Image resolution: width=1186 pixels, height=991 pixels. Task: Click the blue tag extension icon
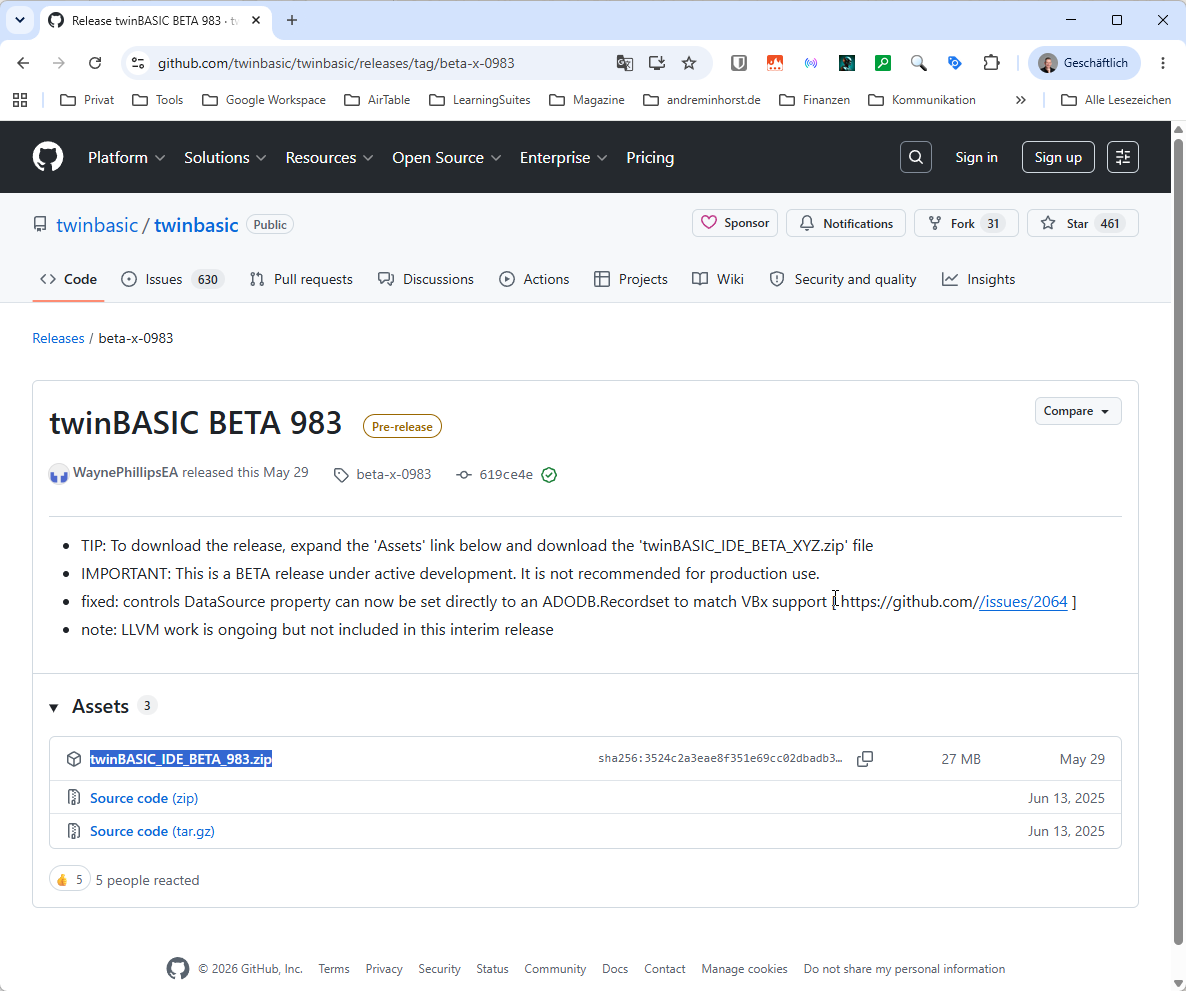click(955, 63)
